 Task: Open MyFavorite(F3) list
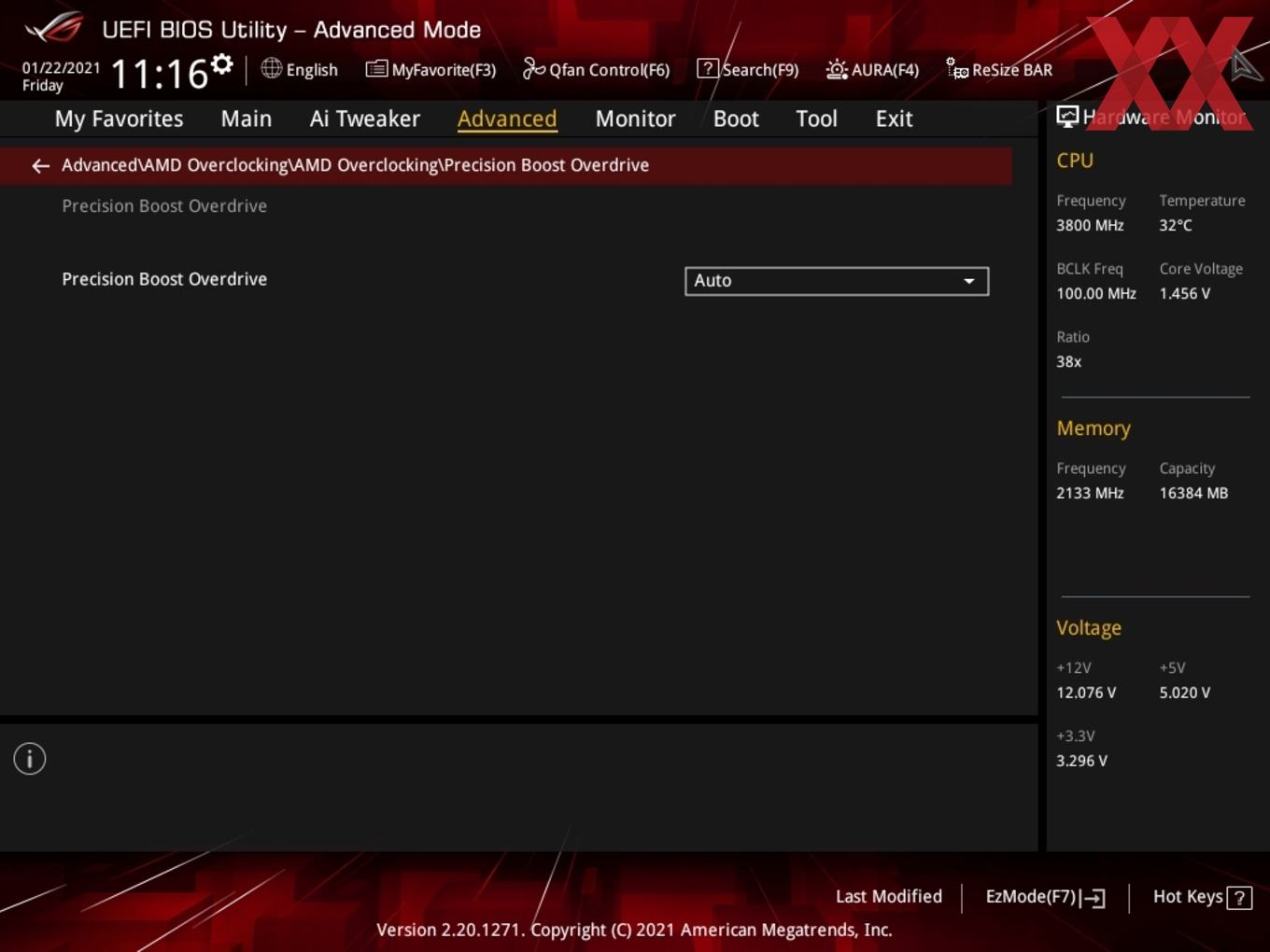pyautogui.click(x=430, y=70)
